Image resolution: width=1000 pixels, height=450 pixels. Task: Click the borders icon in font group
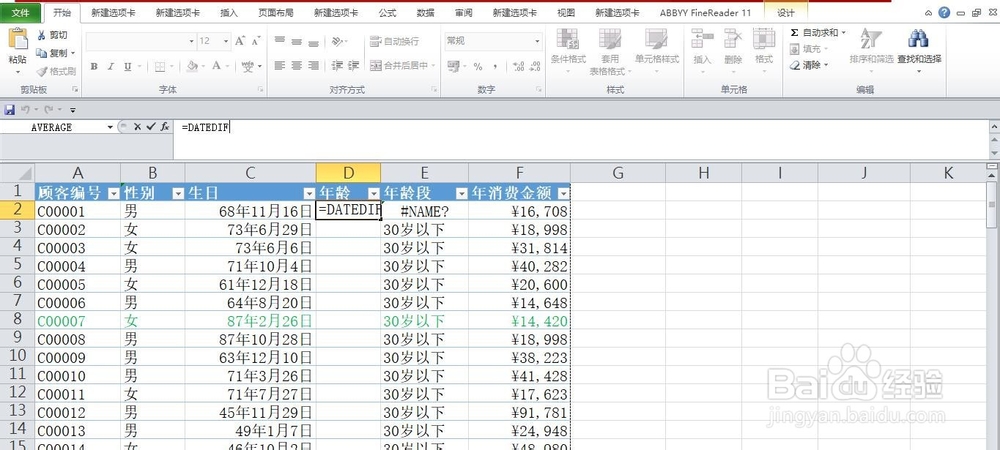(x=160, y=66)
